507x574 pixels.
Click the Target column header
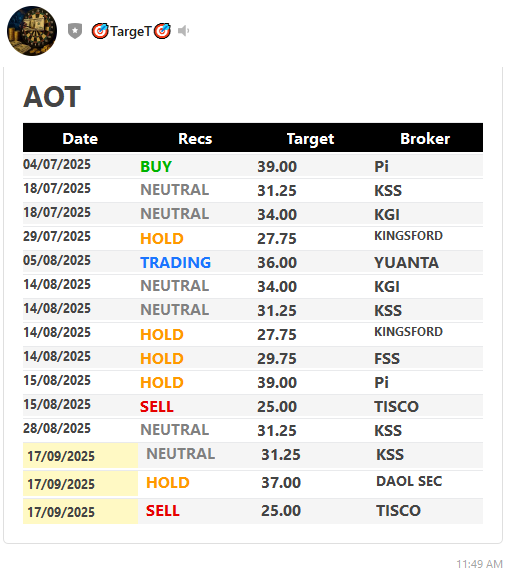click(310, 139)
